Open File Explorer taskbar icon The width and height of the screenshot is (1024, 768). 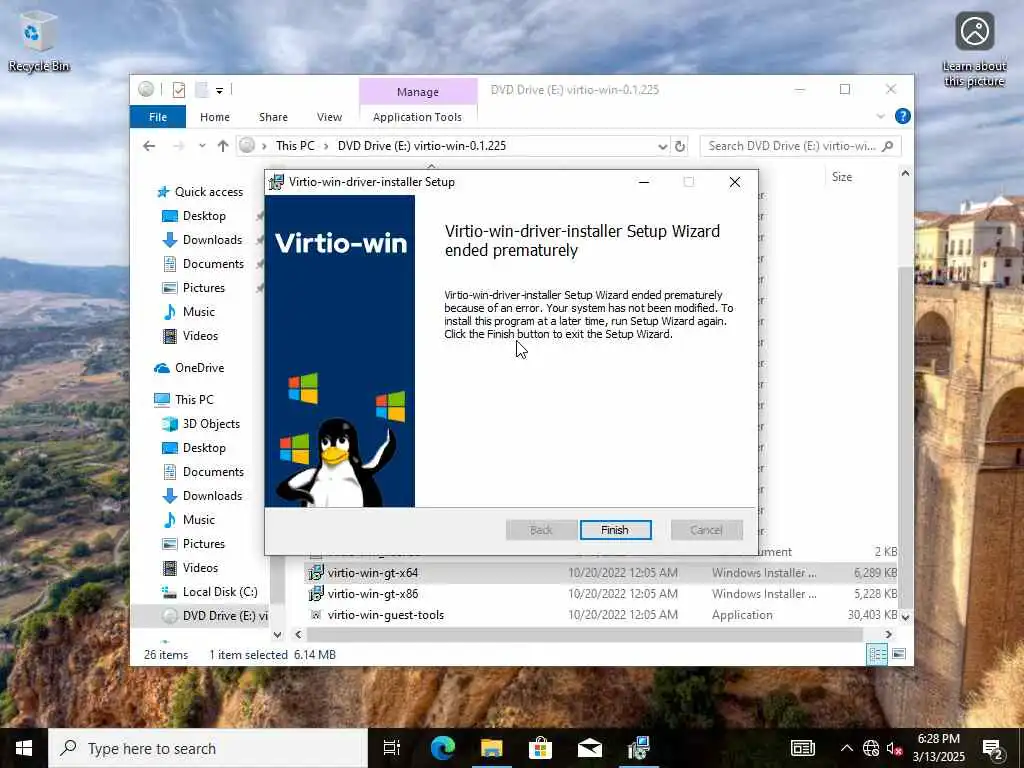click(492, 748)
